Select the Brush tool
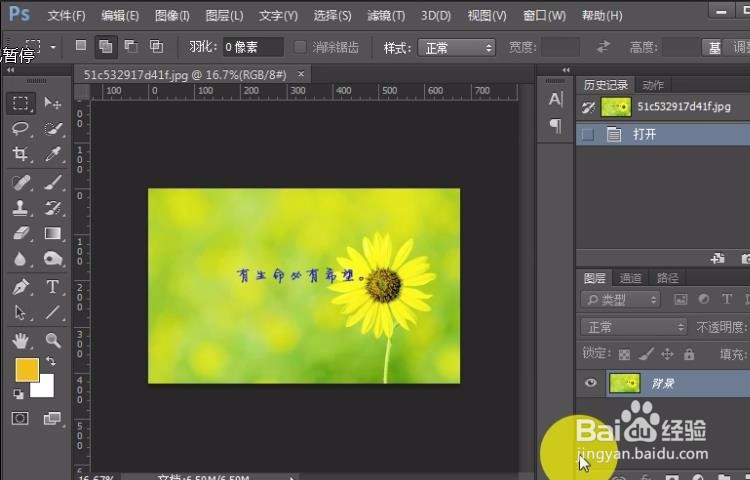The image size is (750, 480). pos(53,183)
